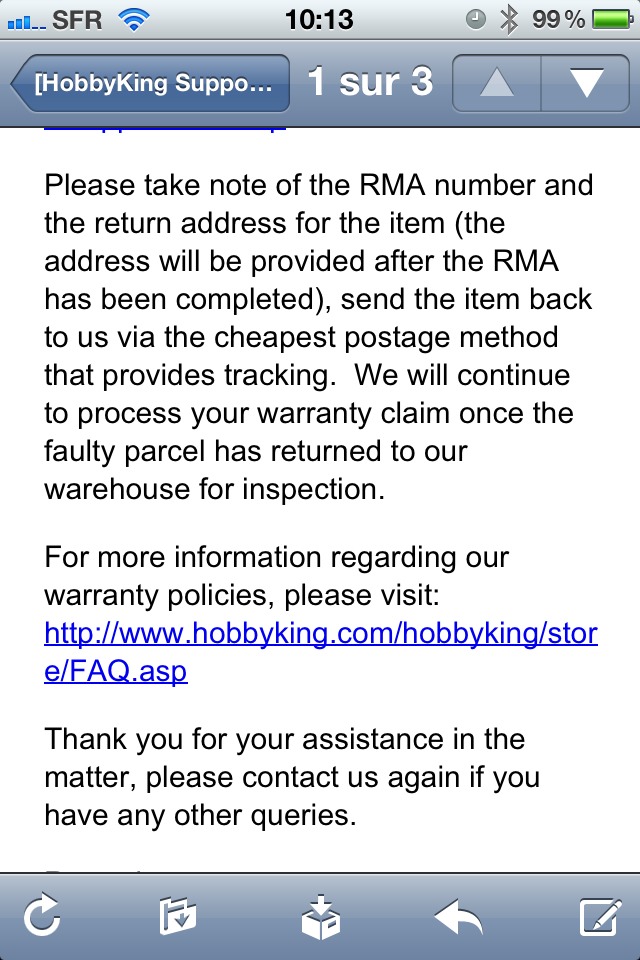Image resolution: width=640 pixels, height=960 pixels.
Task: Open the hobbyking.com FAQ.asp link
Action: (321, 651)
